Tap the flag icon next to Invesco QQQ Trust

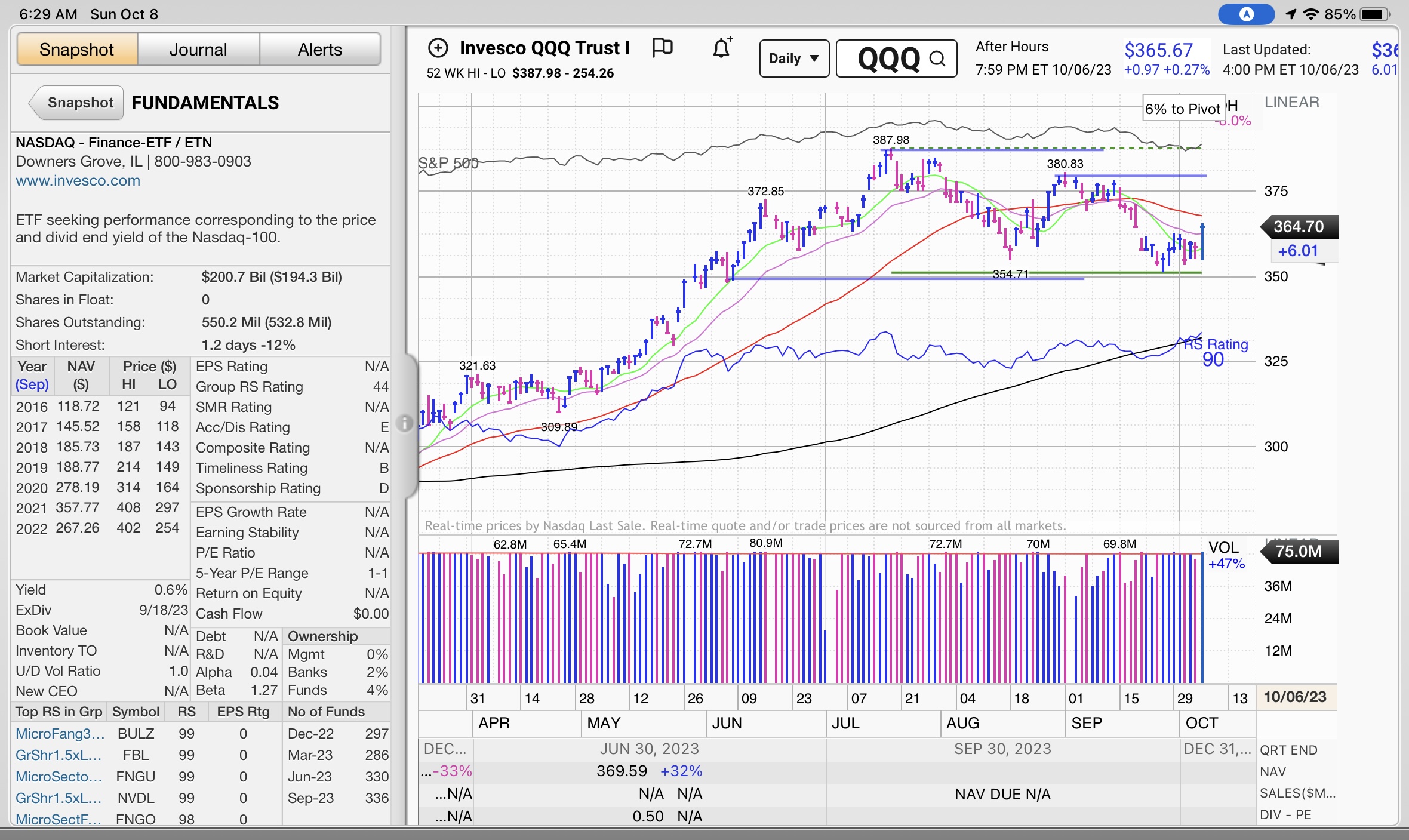click(x=662, y=47)
